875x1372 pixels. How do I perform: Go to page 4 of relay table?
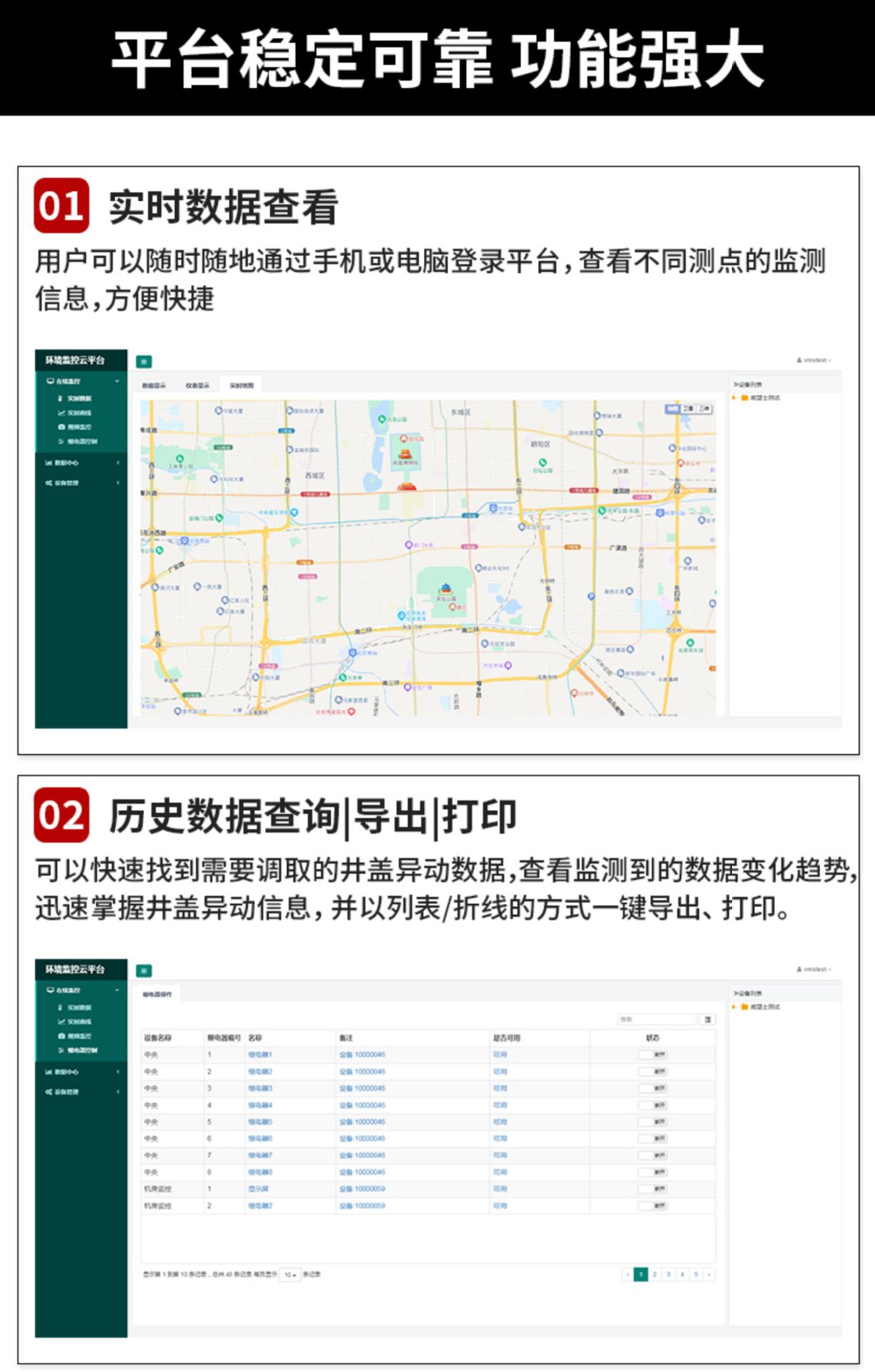[682, 1274]
